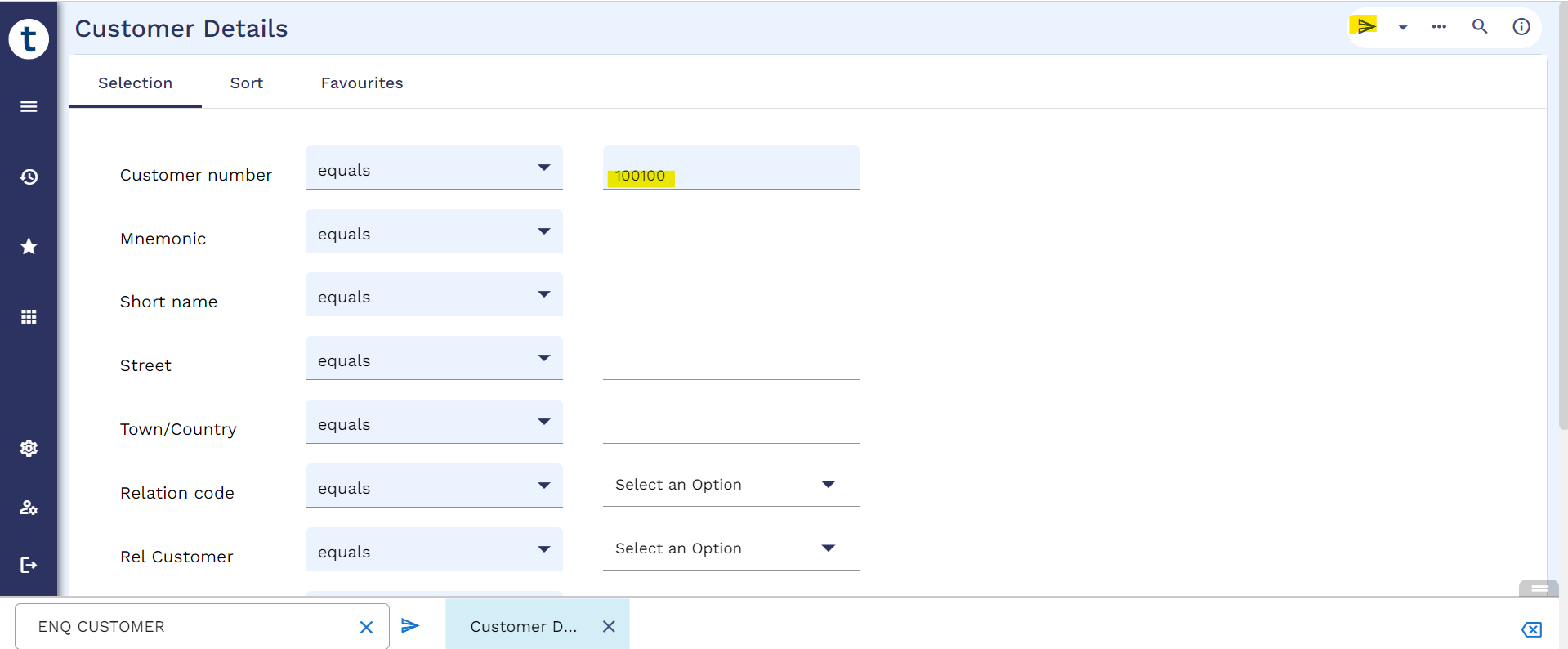Expand the Relation code Select an Option dropdown
Screen dimensions: 1568x649
tap(730, 485)
